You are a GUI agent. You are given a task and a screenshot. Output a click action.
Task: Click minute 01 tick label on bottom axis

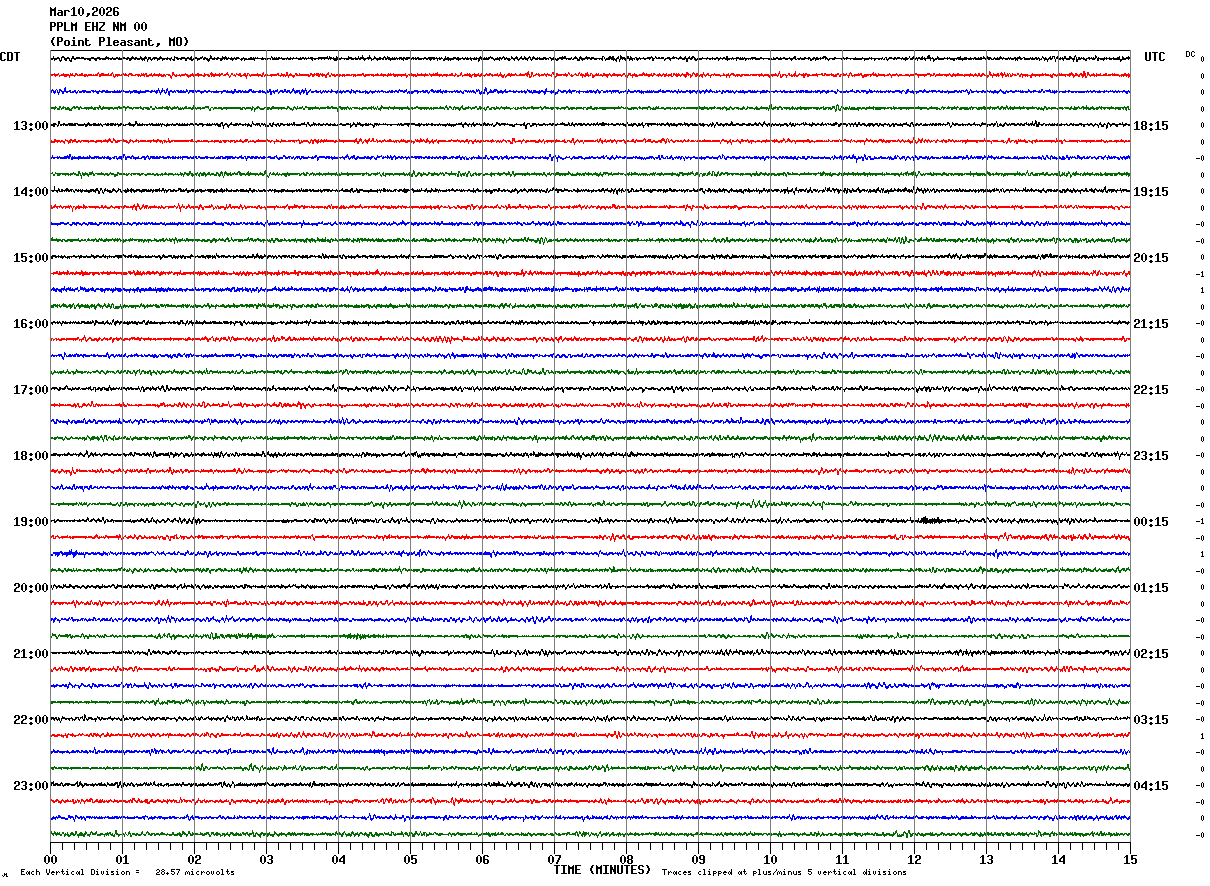[122, 859]
